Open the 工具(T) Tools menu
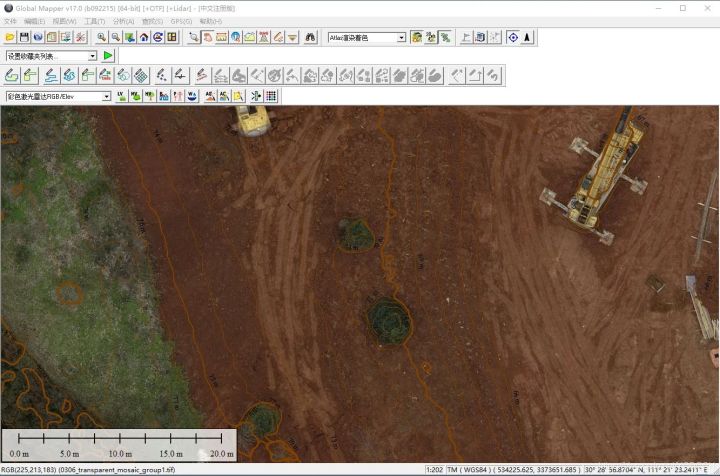The image size is (720, 476). [x=95, y=21]
